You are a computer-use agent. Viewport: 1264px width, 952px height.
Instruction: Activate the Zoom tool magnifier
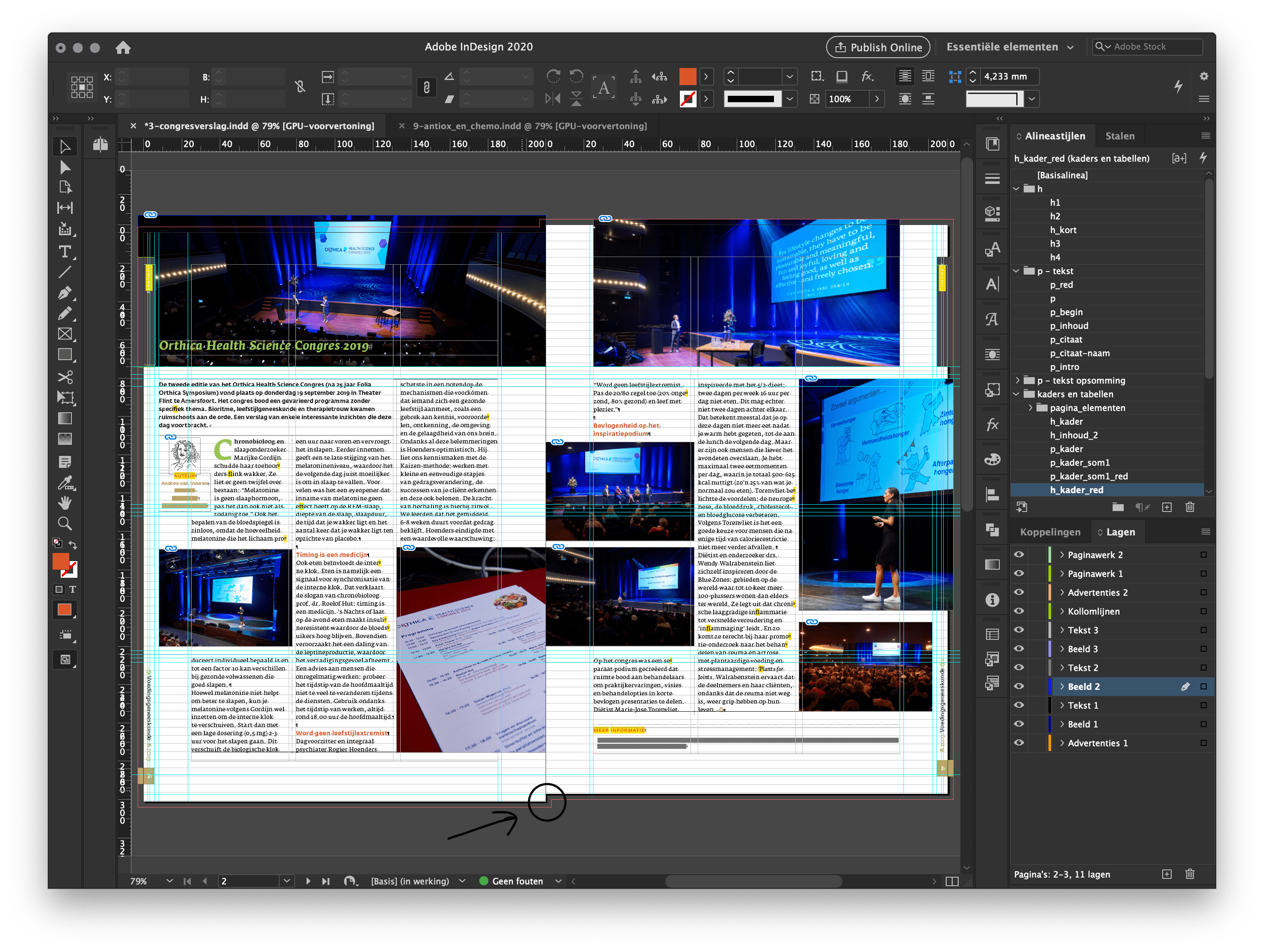tap(65, 523)
